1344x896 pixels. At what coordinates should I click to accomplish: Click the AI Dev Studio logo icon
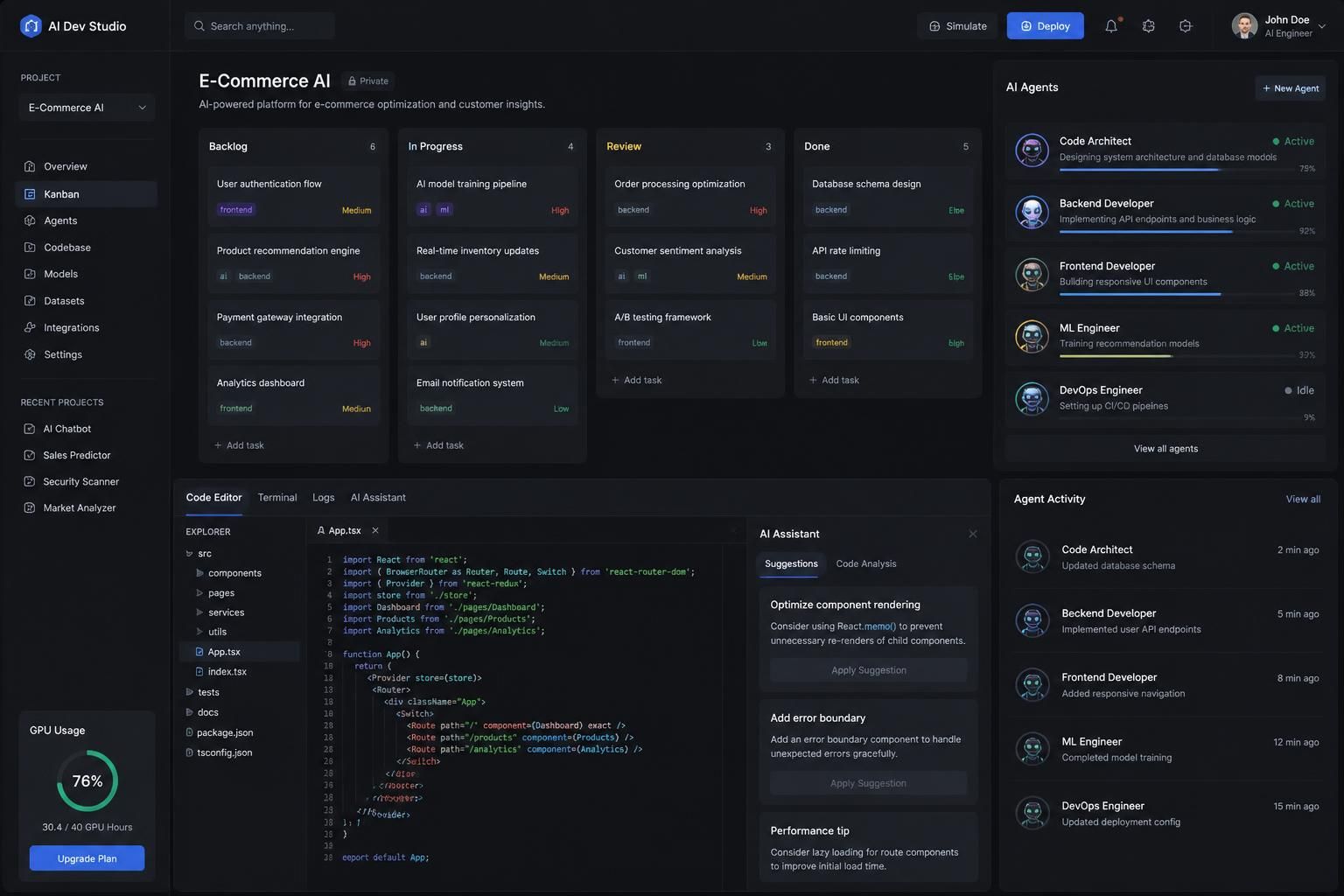(31, 26)
